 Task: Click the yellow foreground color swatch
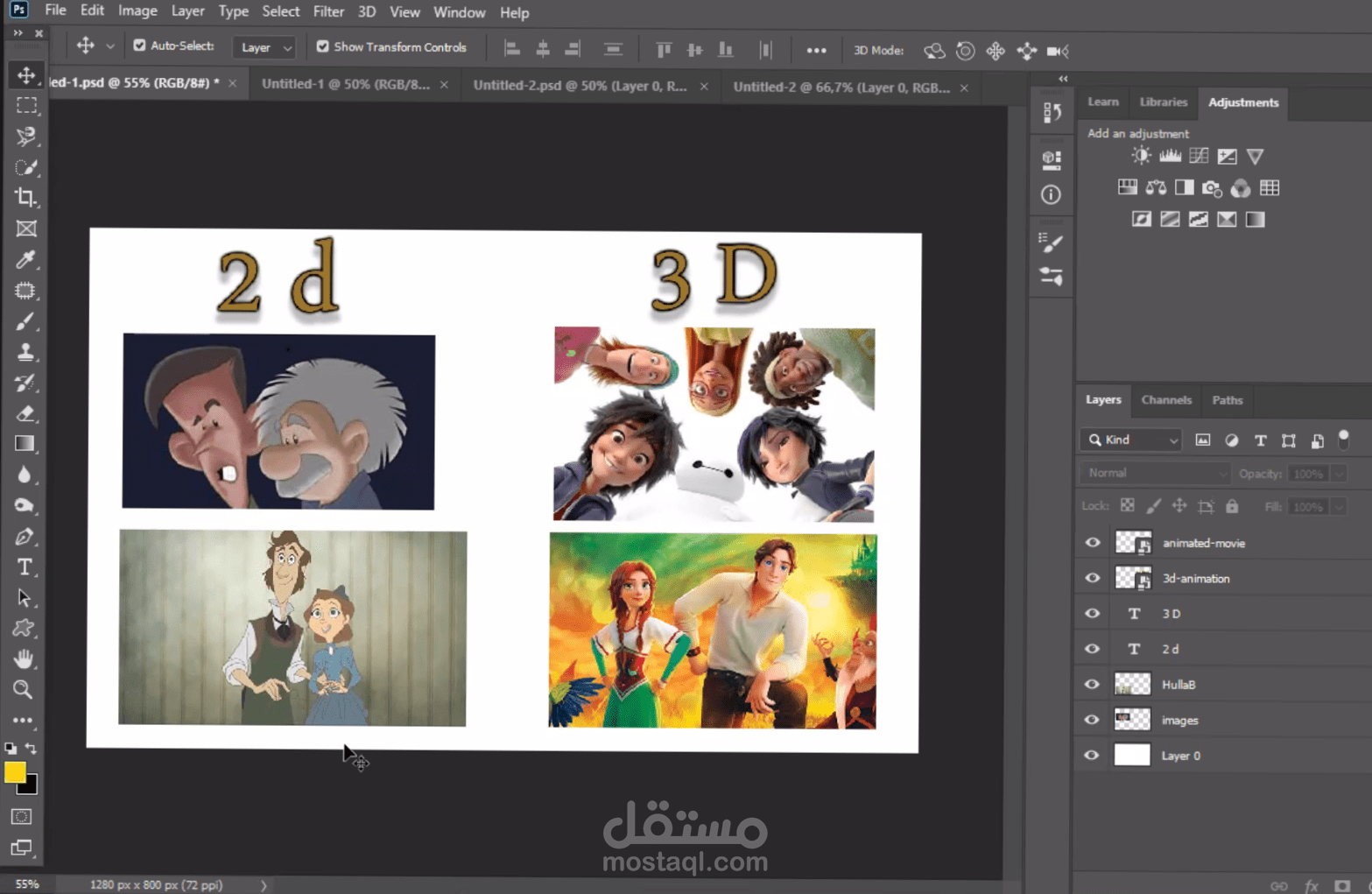(14, 771)
